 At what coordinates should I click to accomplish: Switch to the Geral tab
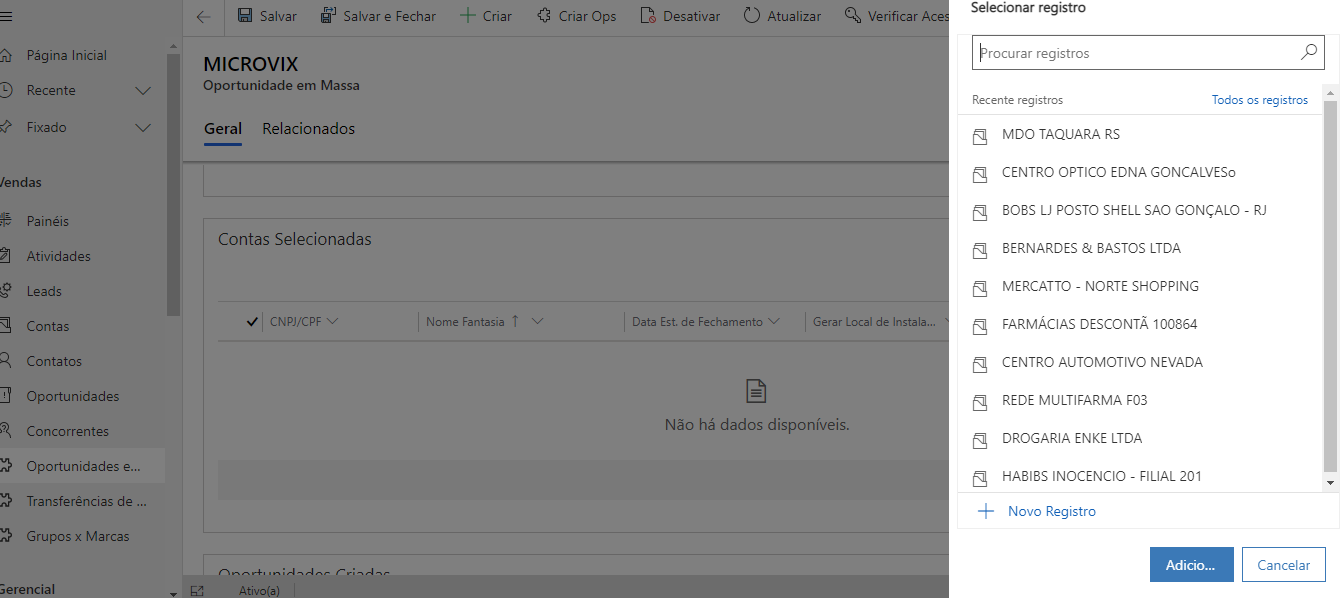tap(223, 129)
